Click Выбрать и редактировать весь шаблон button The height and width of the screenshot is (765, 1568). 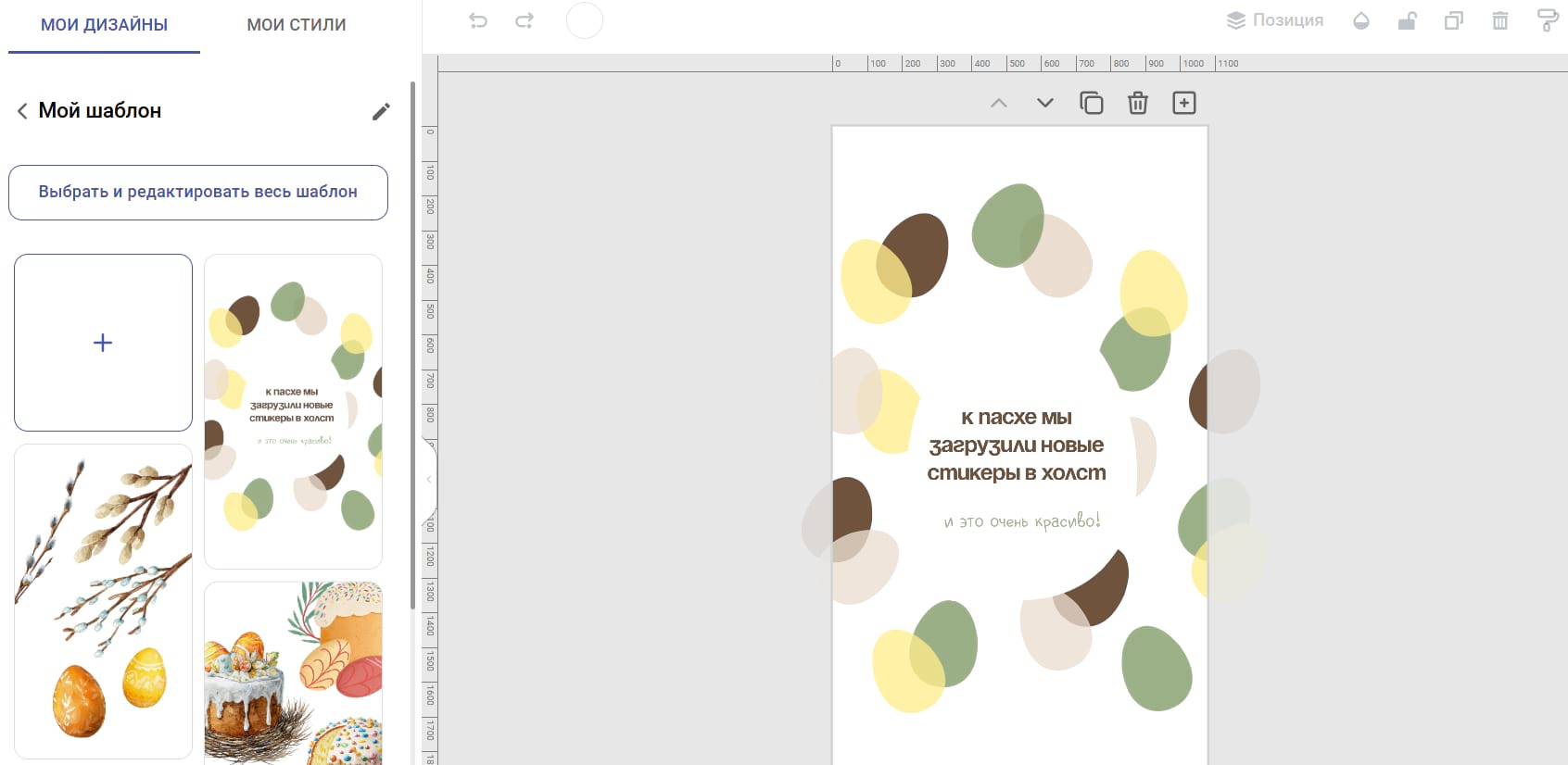(x=198, y=193)
